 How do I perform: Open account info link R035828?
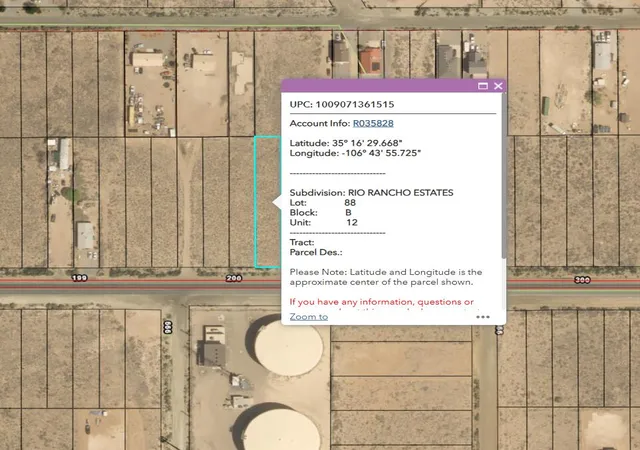point(373,123)
